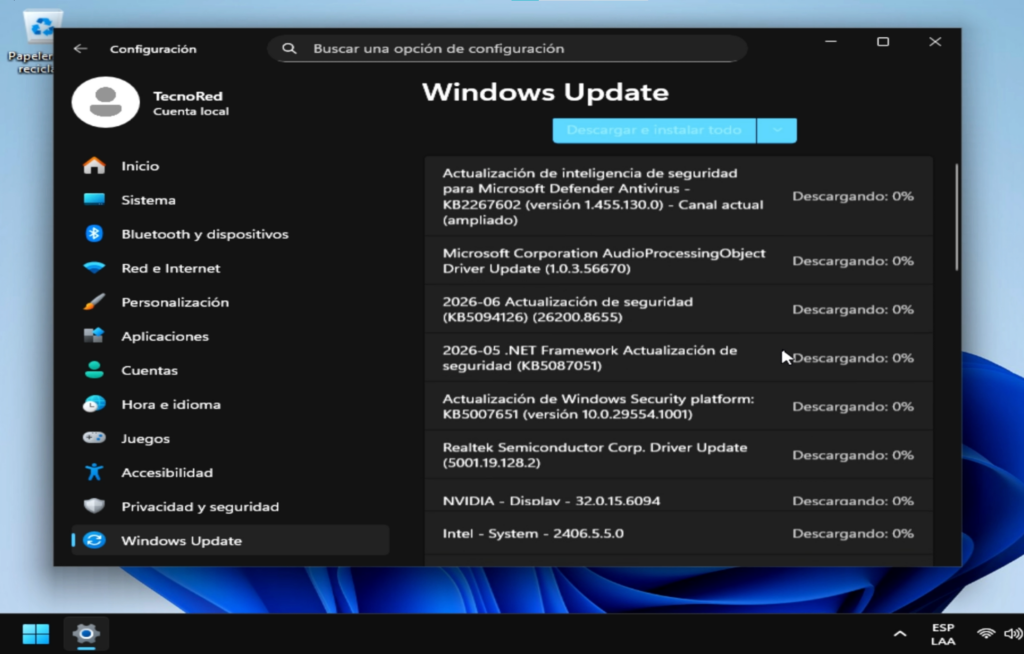Click the Juegos gamepad icon
The height and width of the screenshot is (654, 1024).
94,438
